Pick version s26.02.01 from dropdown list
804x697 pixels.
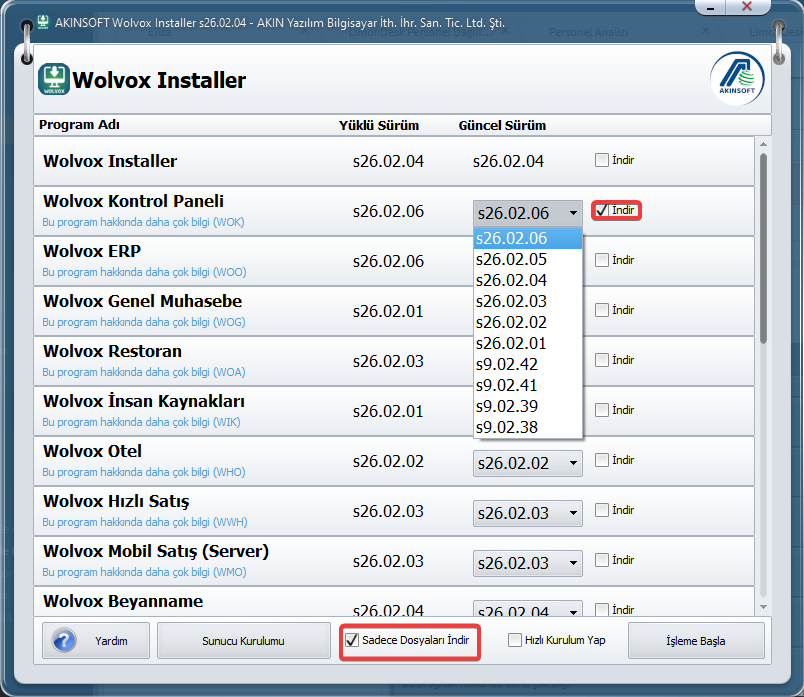[526, 343]
